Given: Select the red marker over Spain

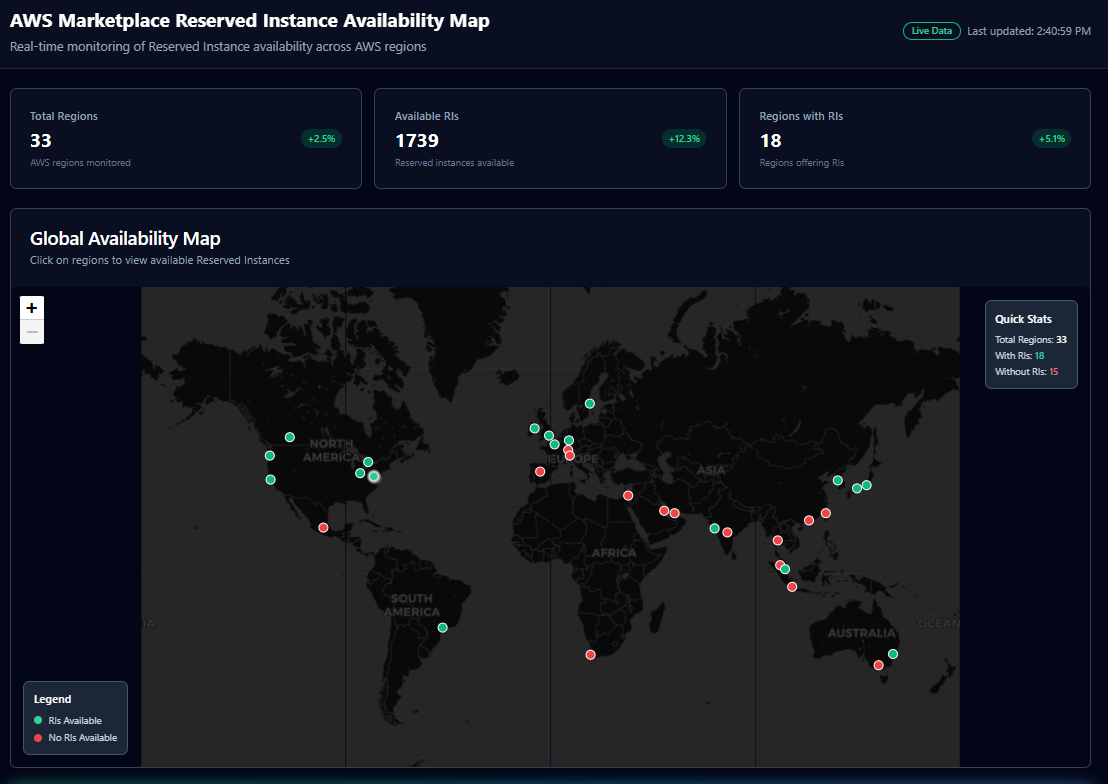Looking at the screenshot, I should 540,472.
